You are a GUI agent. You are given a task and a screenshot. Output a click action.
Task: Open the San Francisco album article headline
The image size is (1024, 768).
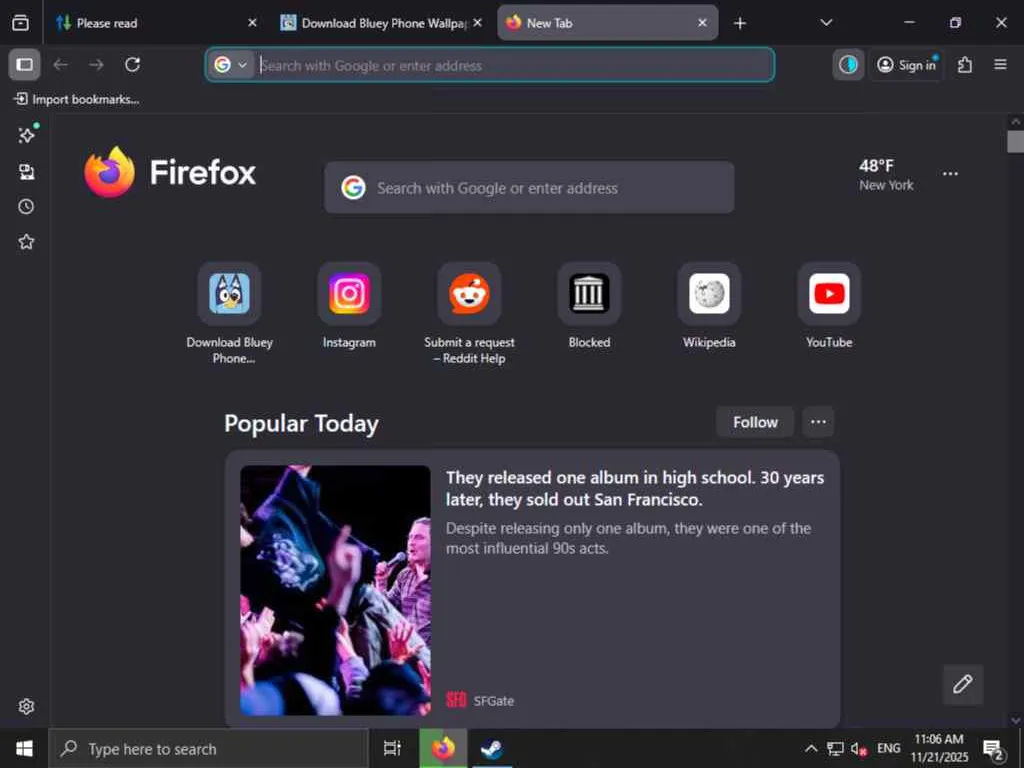point(635,488)
